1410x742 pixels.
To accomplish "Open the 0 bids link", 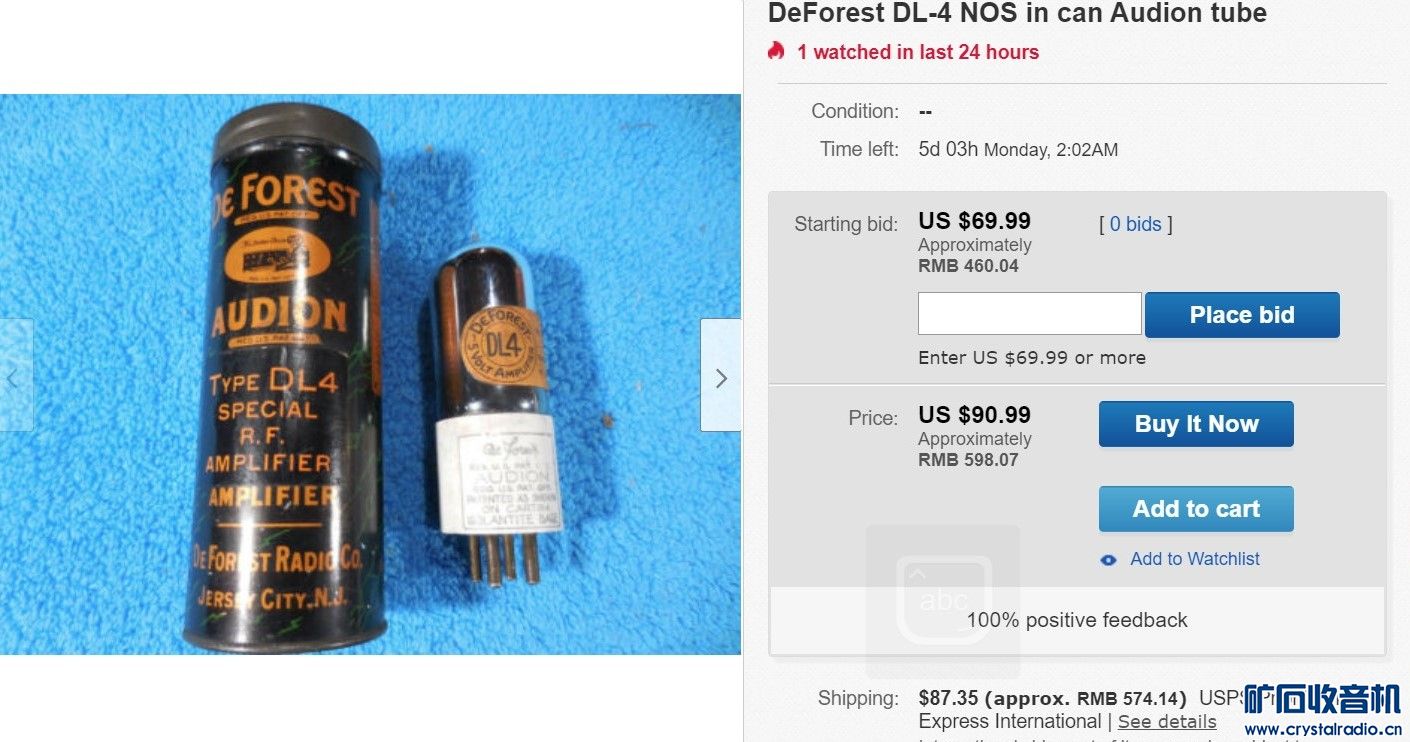I will [1135, 224].
